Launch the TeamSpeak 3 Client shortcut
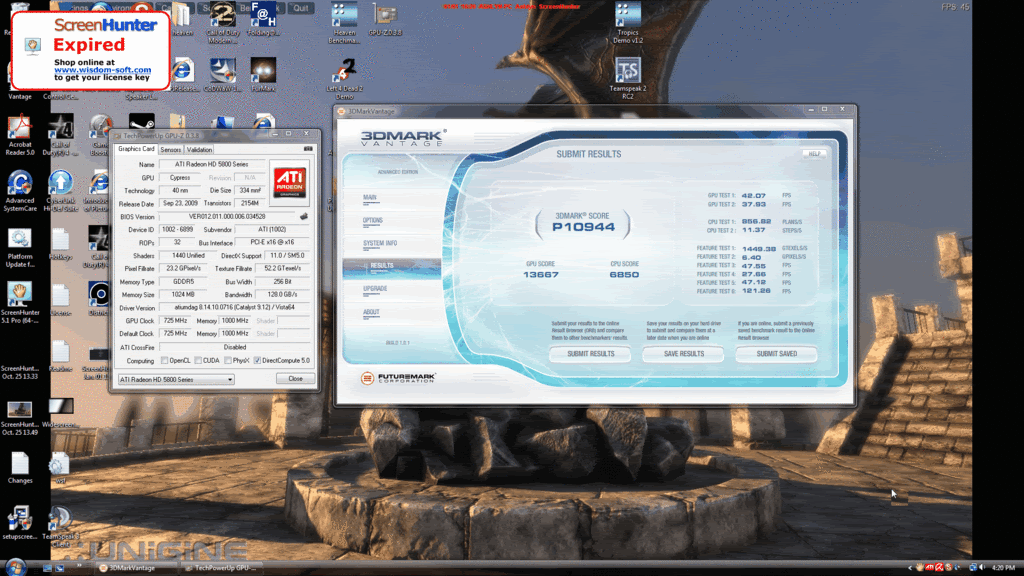Viewport: 1024px width, 576px height. point(60,526)
